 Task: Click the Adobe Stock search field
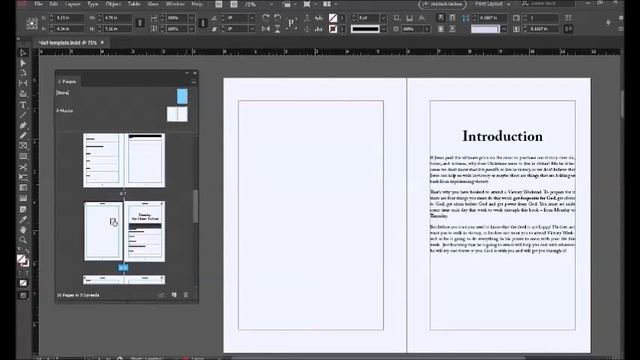pyautogui.click(x=548, y=4)
